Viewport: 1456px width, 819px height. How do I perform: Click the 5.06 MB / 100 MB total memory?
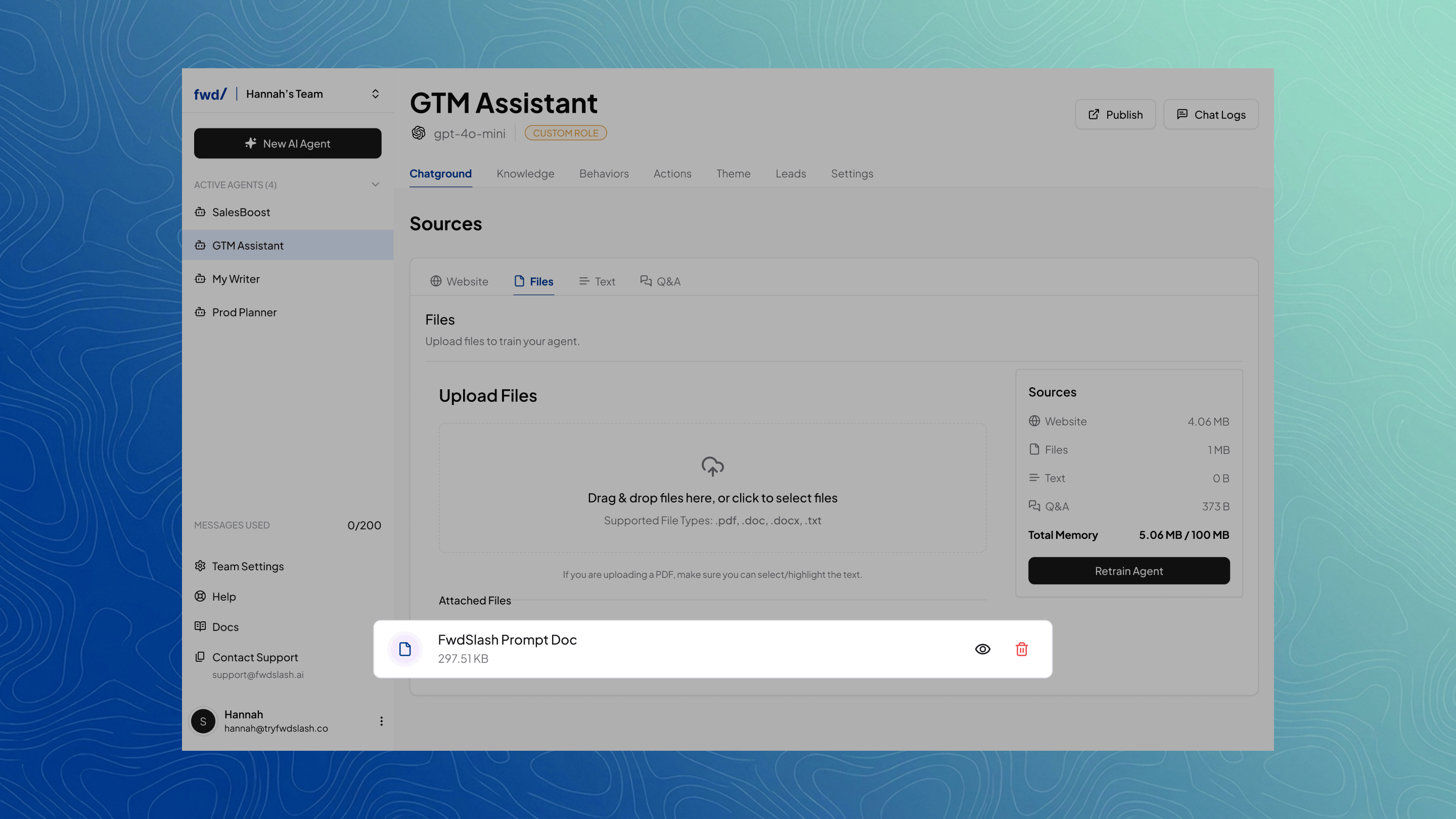[x=1184, y=535]
